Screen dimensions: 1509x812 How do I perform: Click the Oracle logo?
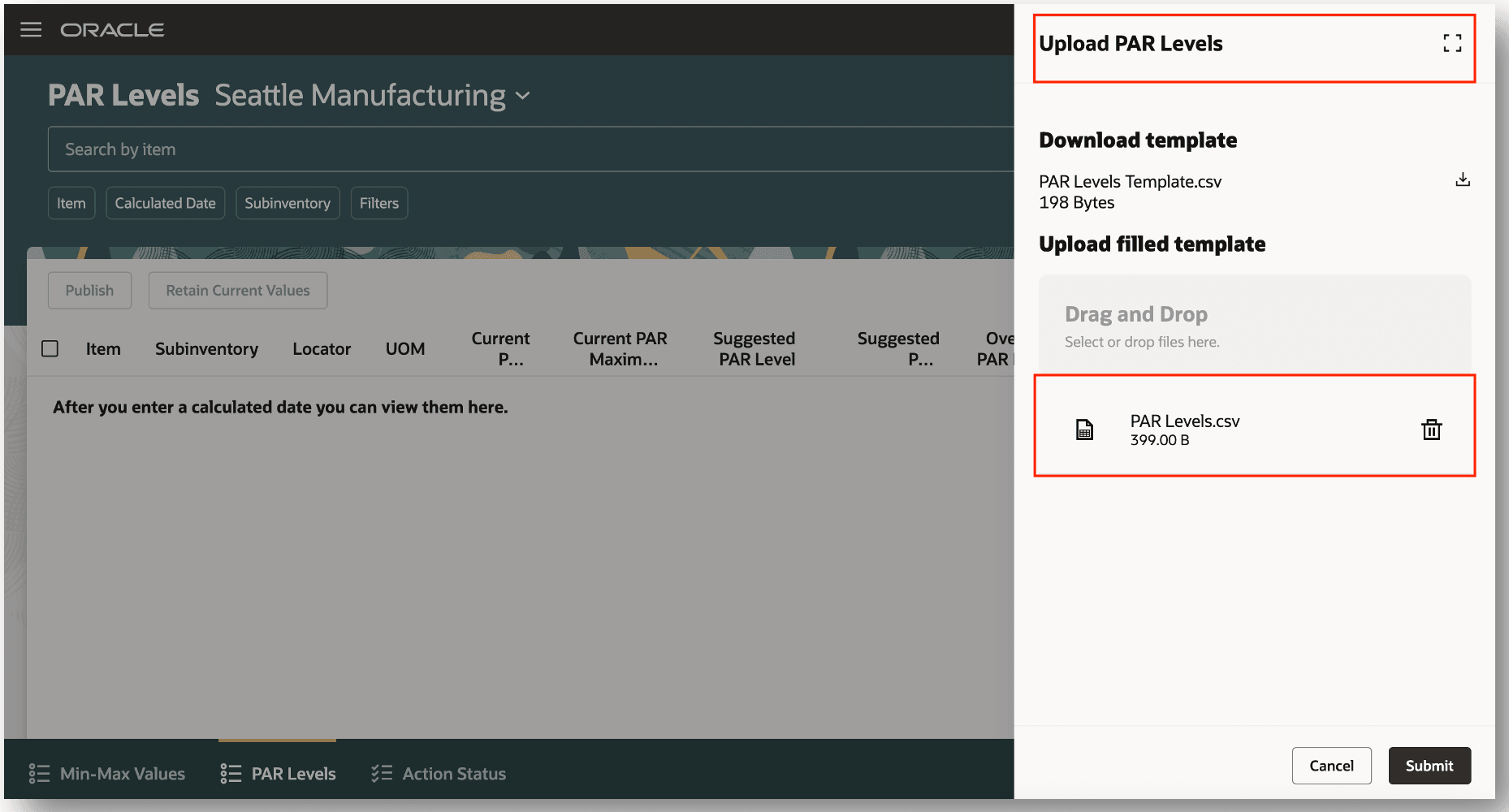[112, 30]
